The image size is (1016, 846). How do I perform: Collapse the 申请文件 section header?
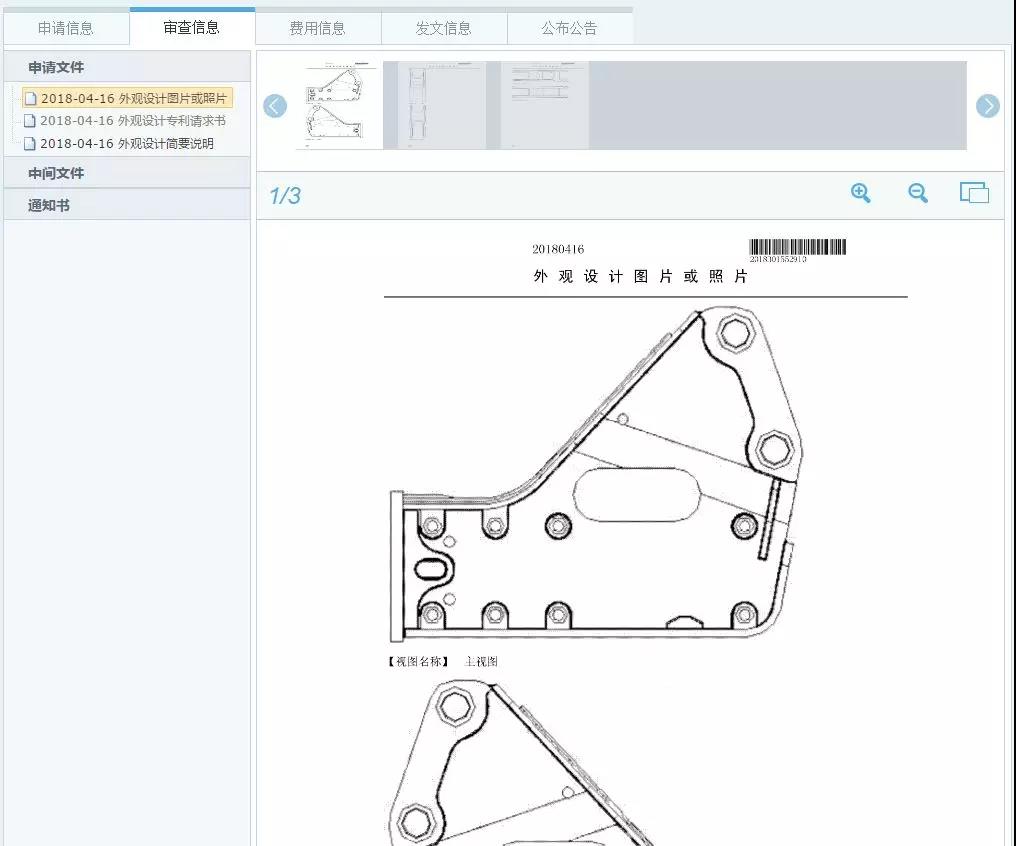click(x=127, y=67)
